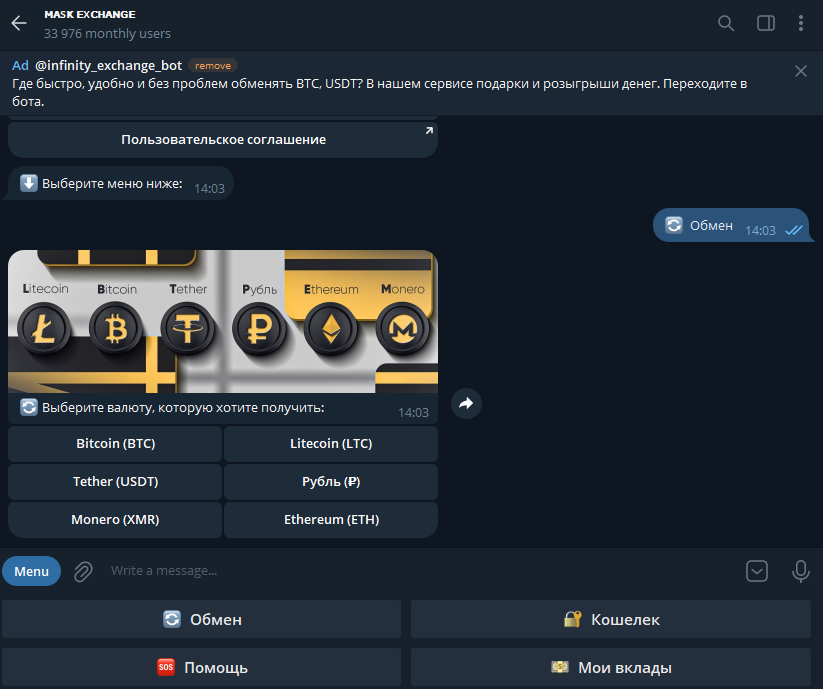Screen dimensions: 823x689
Task: Click the MASK EXCHANGE chat title
Action: [90, 15]
